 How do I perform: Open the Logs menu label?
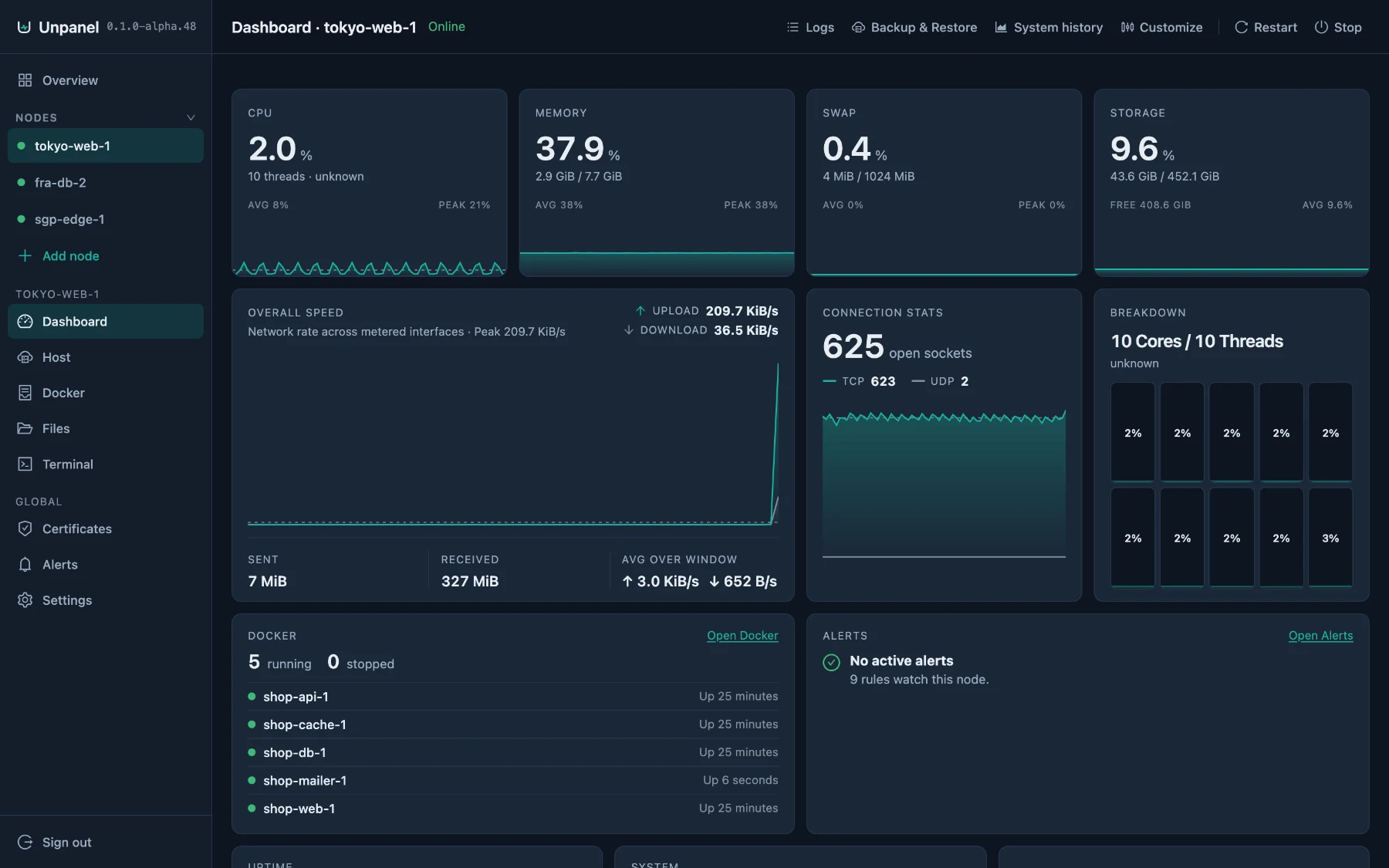tap(820, 27)
